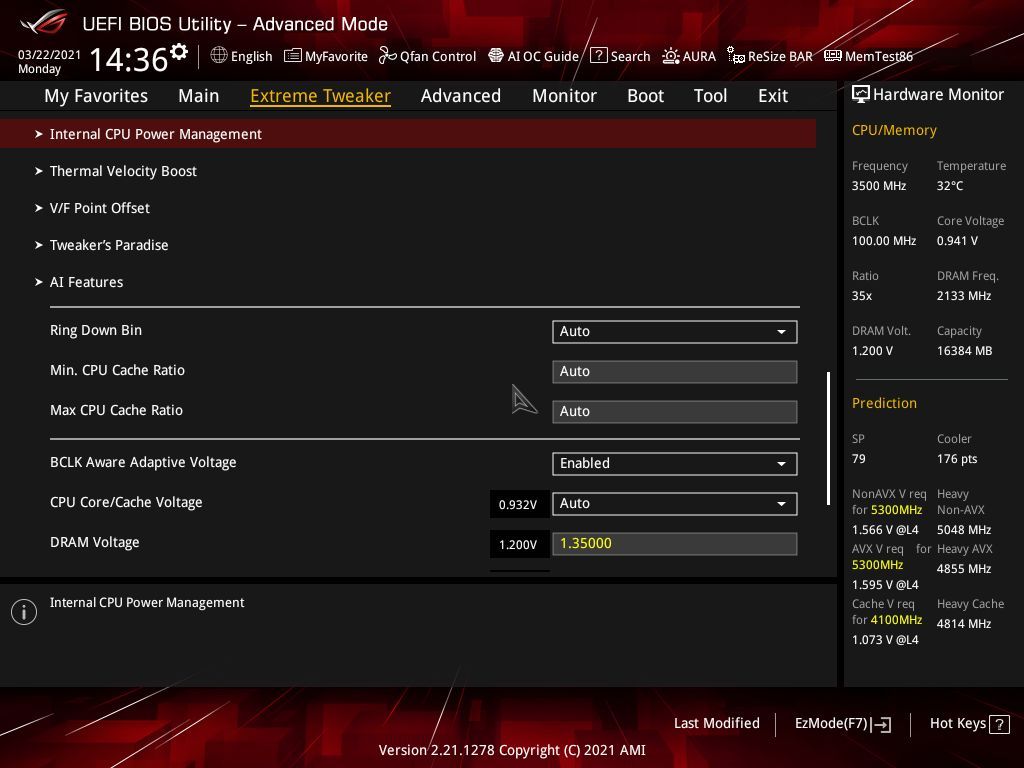1024x768 pixels.
Task: Click the English language button
Action: coord(251,57)
